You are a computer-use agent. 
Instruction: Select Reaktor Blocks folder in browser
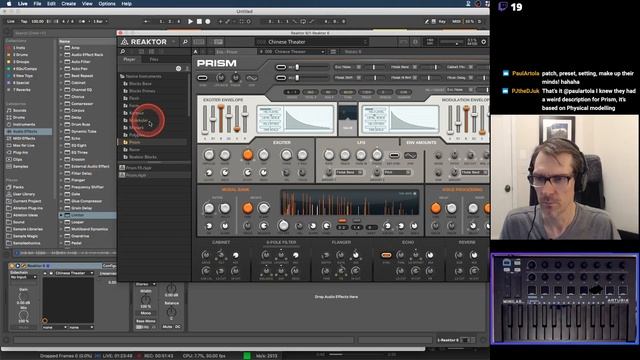(x=143, y=157)
